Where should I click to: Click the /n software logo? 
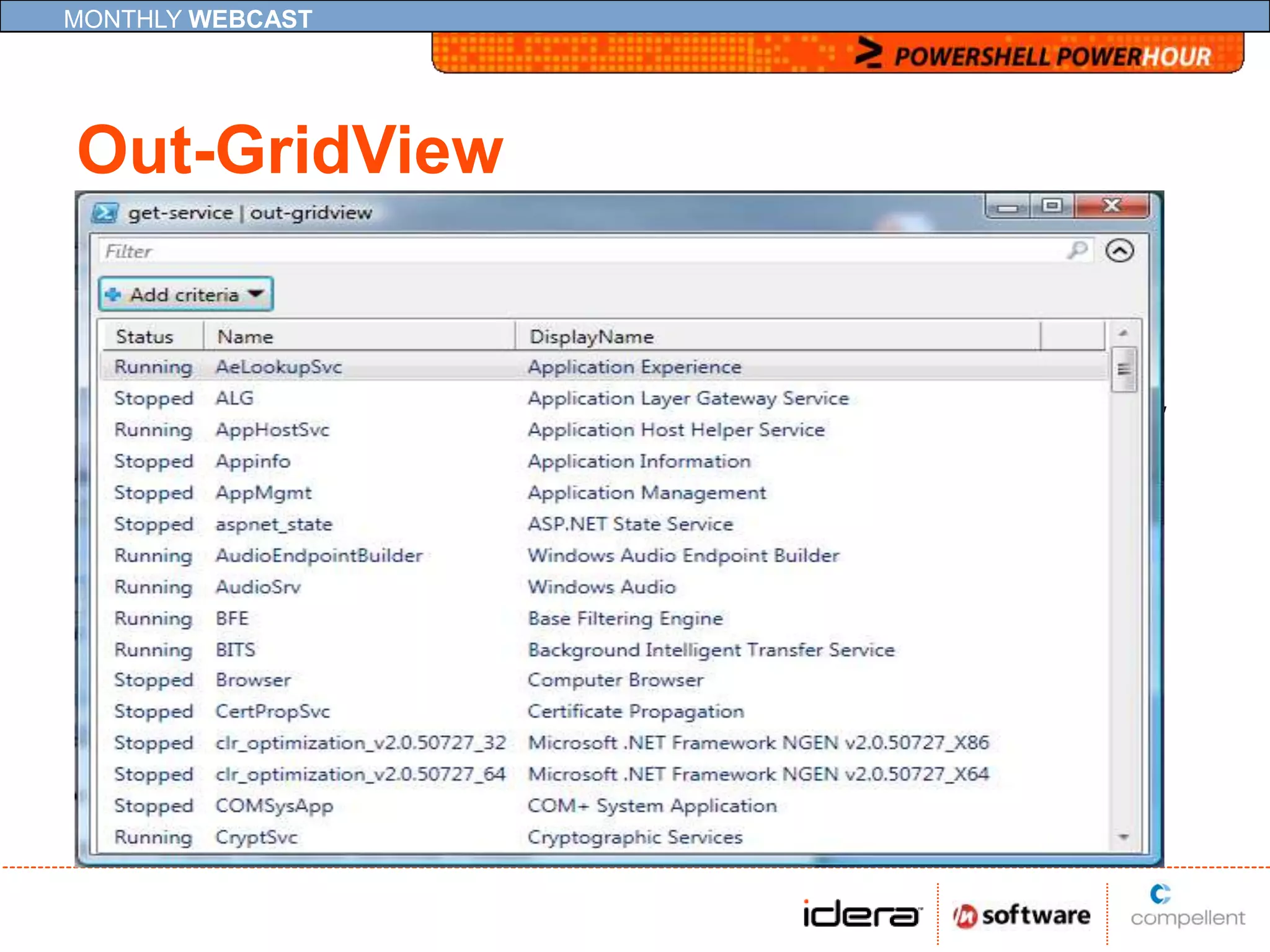coord(1021,915)
